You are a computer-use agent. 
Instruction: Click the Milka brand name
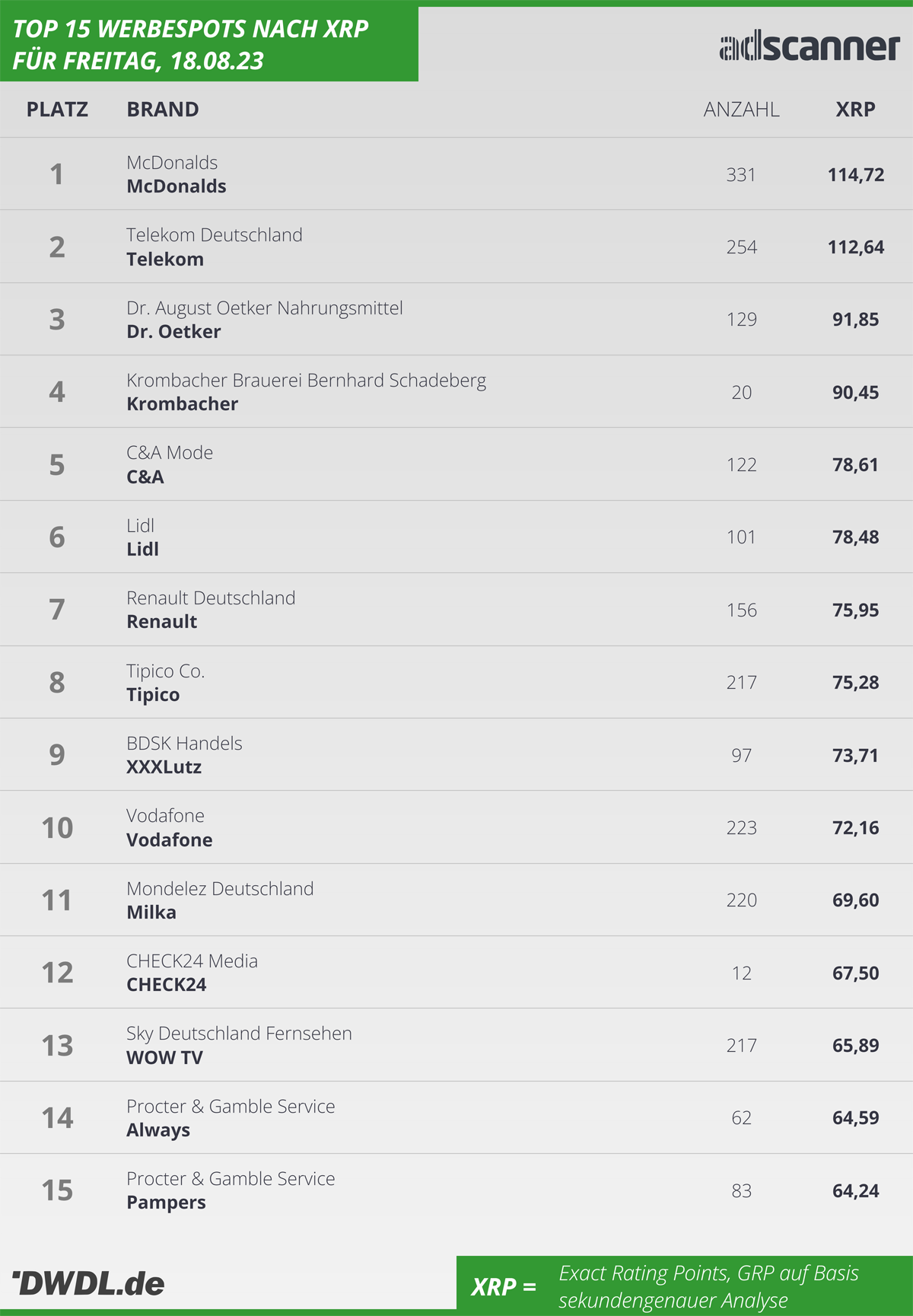tap(151, 912)
